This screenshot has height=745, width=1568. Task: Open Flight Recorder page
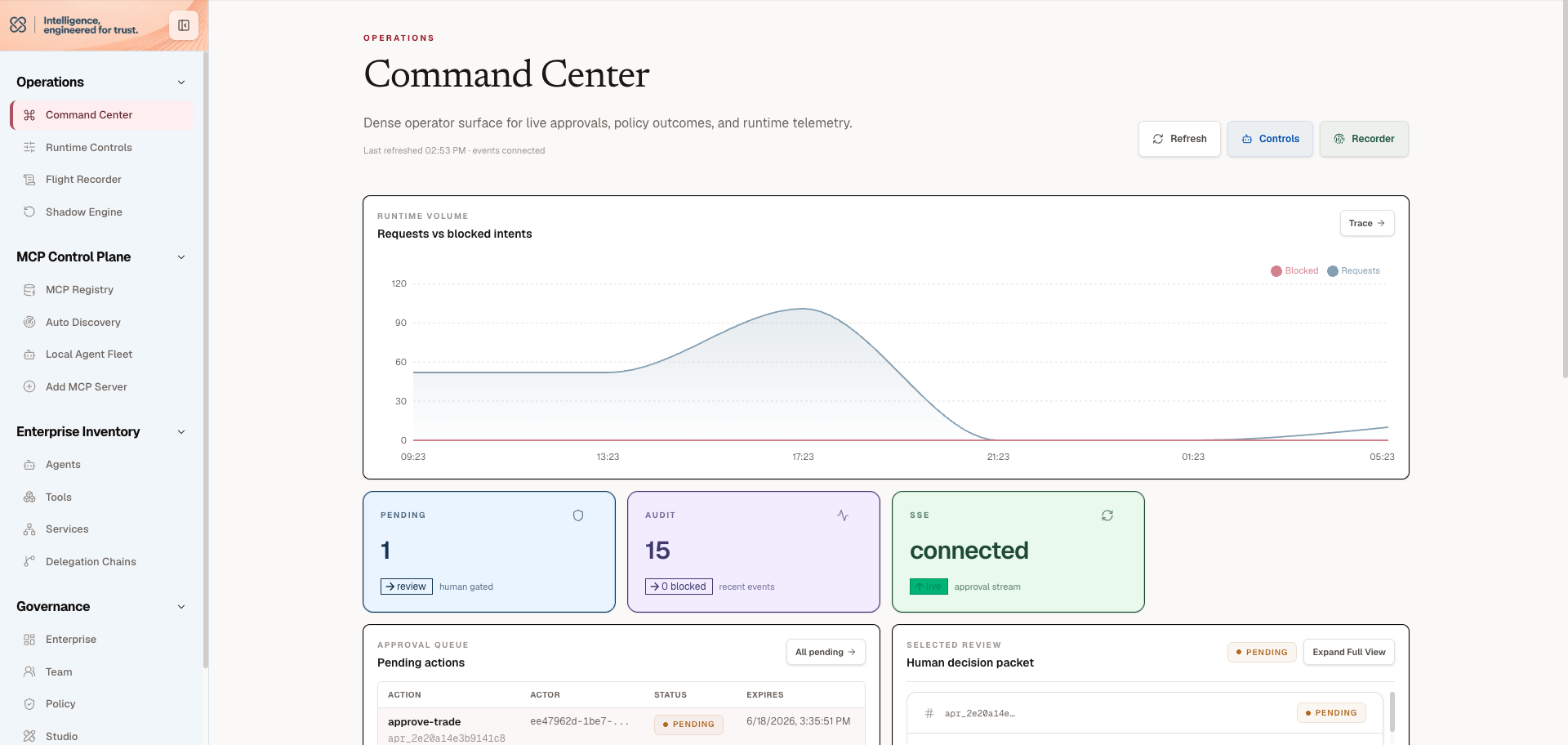[102, 180]
